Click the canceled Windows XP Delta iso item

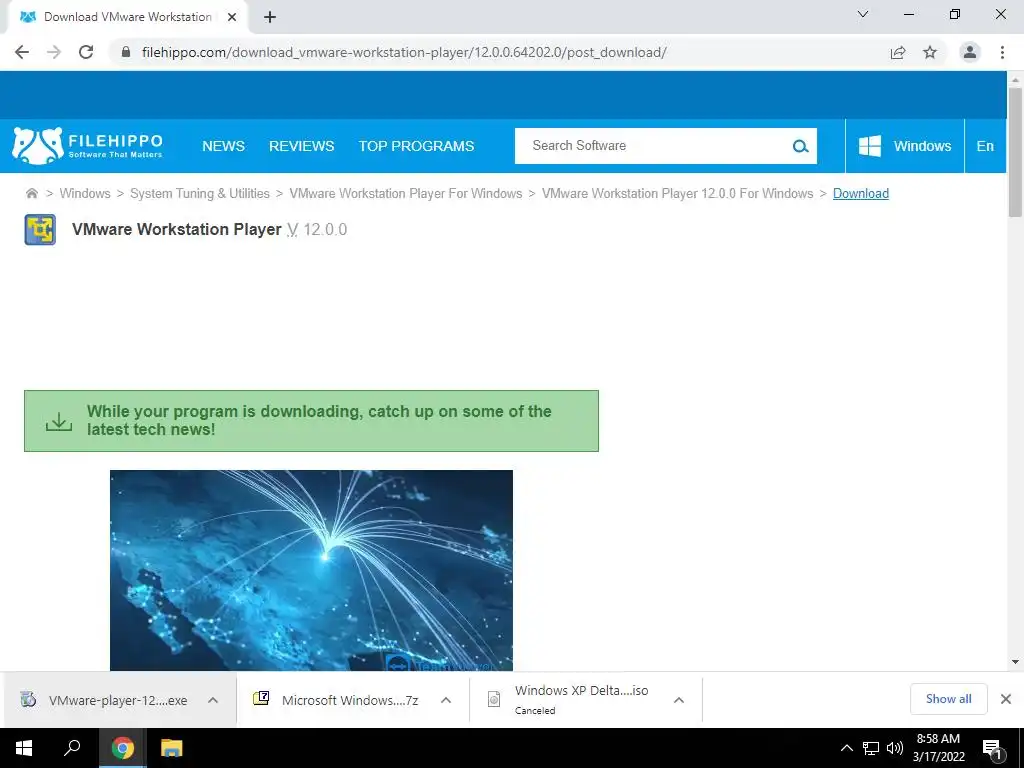[x=568, y=700]
